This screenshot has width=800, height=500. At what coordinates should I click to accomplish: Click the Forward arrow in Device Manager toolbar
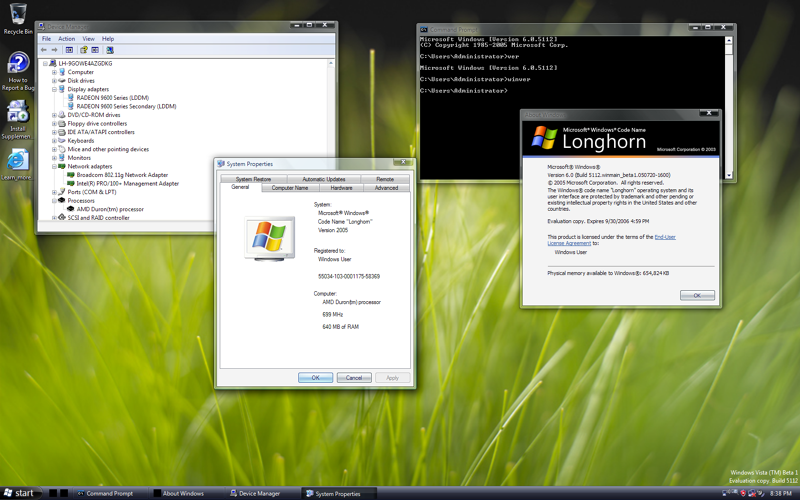(54, 50)
